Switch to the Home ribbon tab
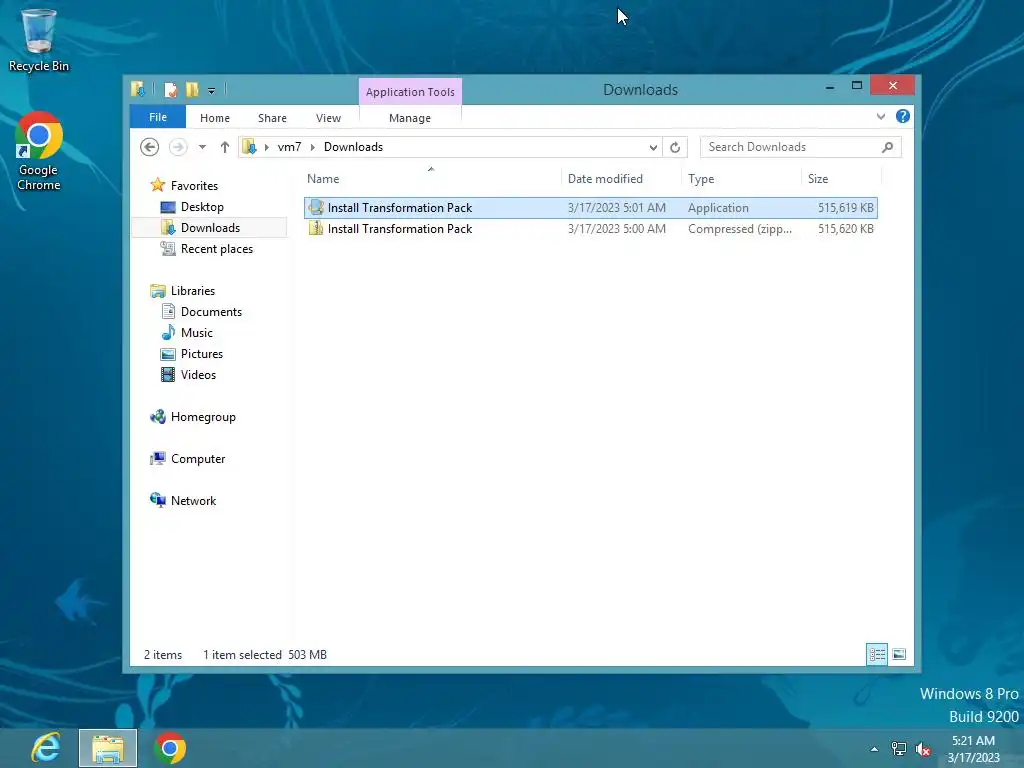Viewport: 1024px width, 768px height. (215, 118)
